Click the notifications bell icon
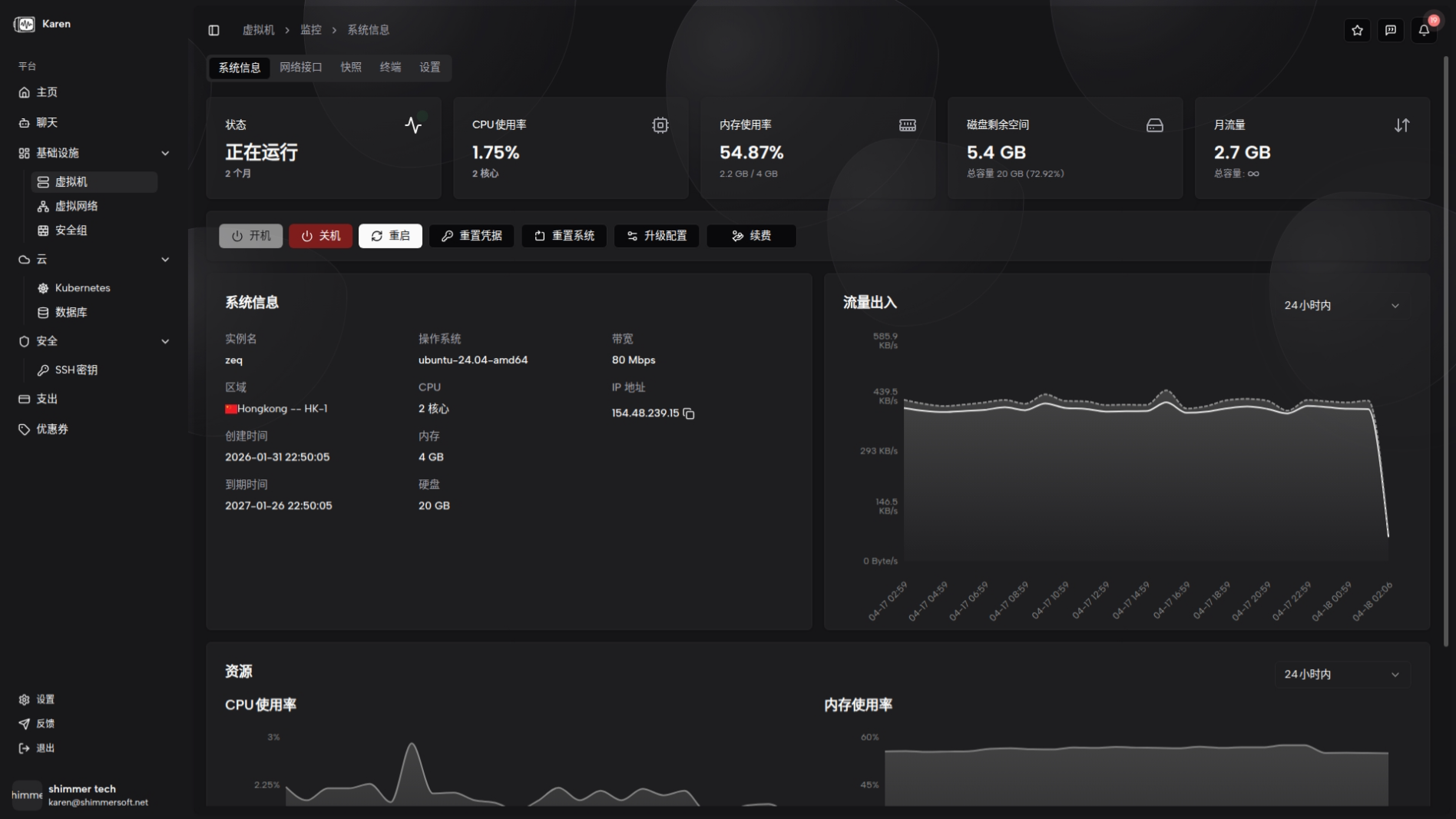The image size is (1456, 819). pos(1425,31)
